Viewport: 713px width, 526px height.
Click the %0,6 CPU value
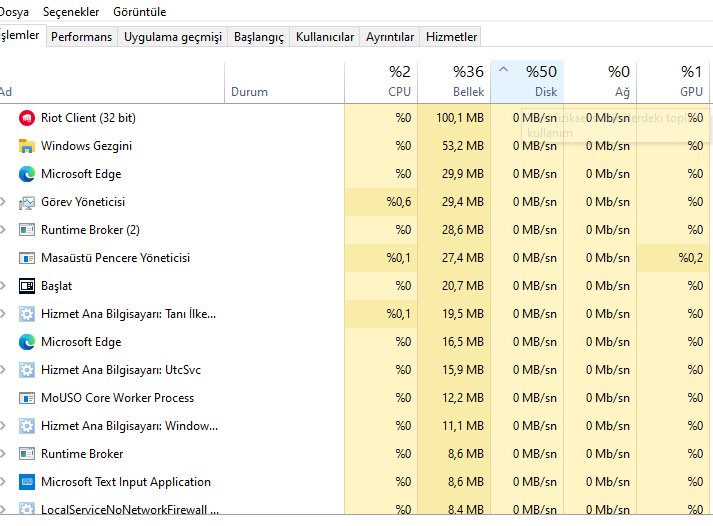point(399,202)
